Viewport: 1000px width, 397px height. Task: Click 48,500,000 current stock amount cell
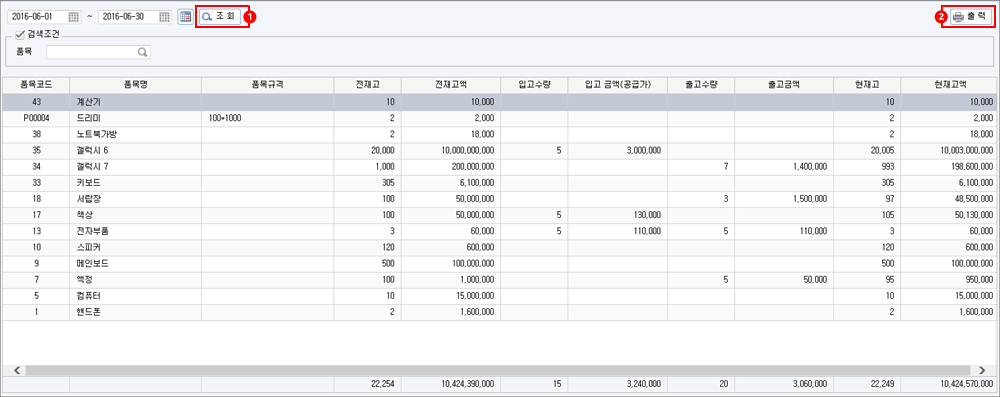click(x=950, y=199)
